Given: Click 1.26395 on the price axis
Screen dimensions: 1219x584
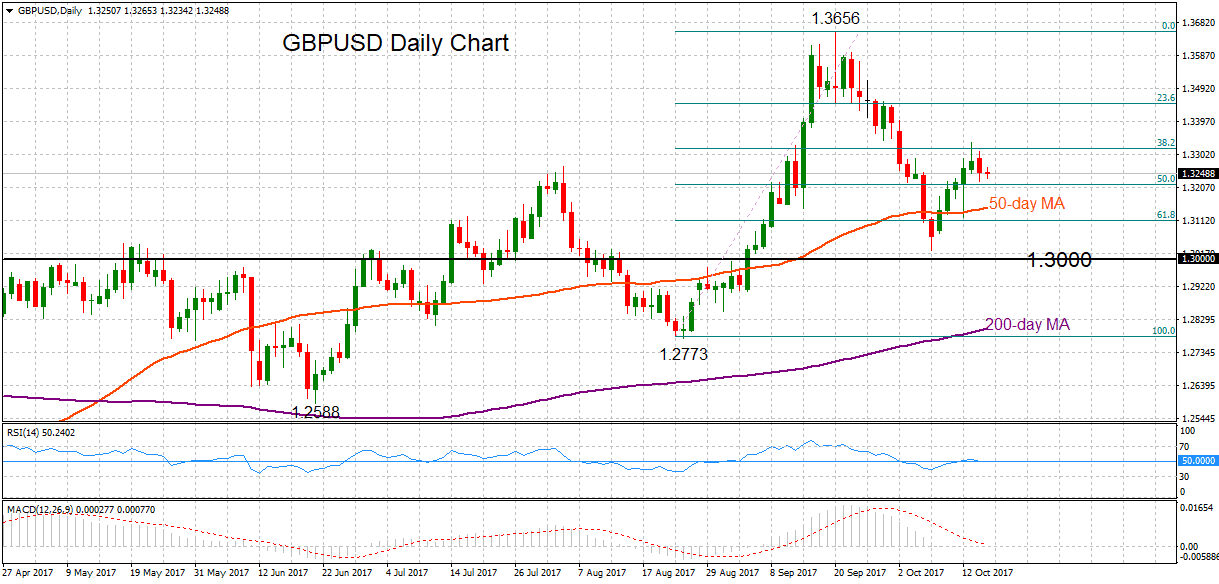Looking at the screenshot, I should [1199, 386].
